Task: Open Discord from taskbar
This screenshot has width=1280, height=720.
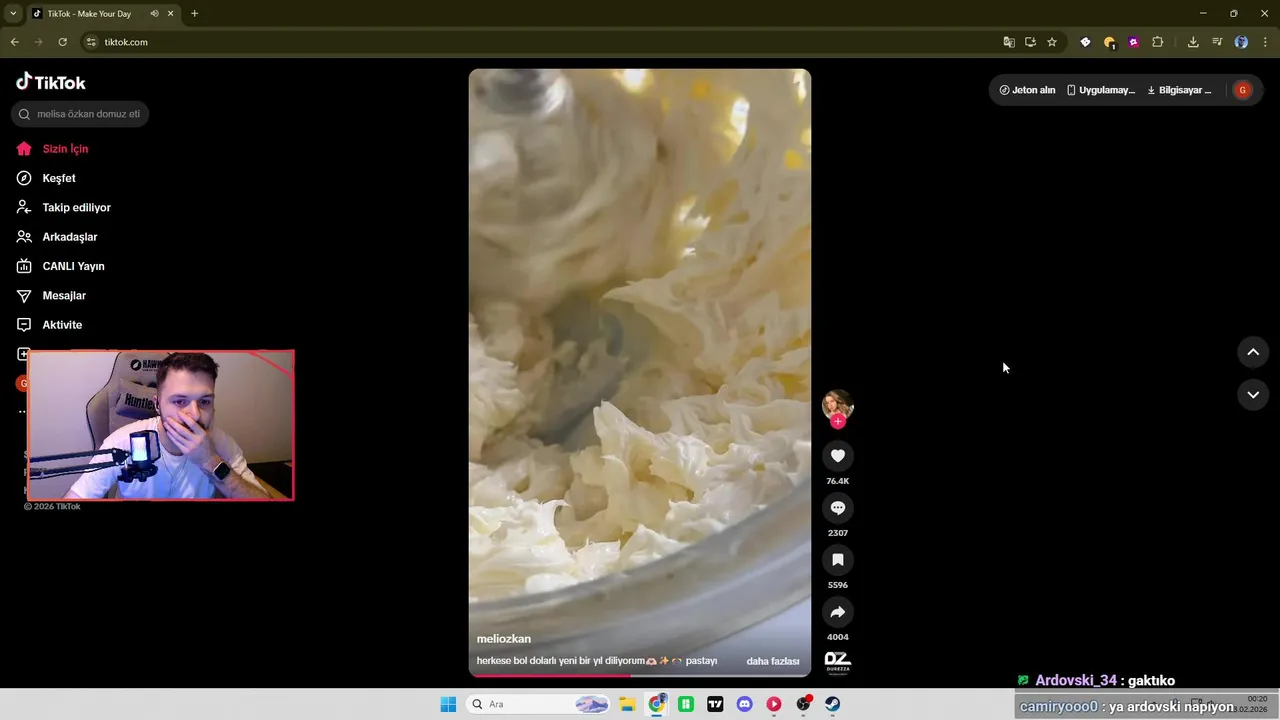Action: pos(744,704)
